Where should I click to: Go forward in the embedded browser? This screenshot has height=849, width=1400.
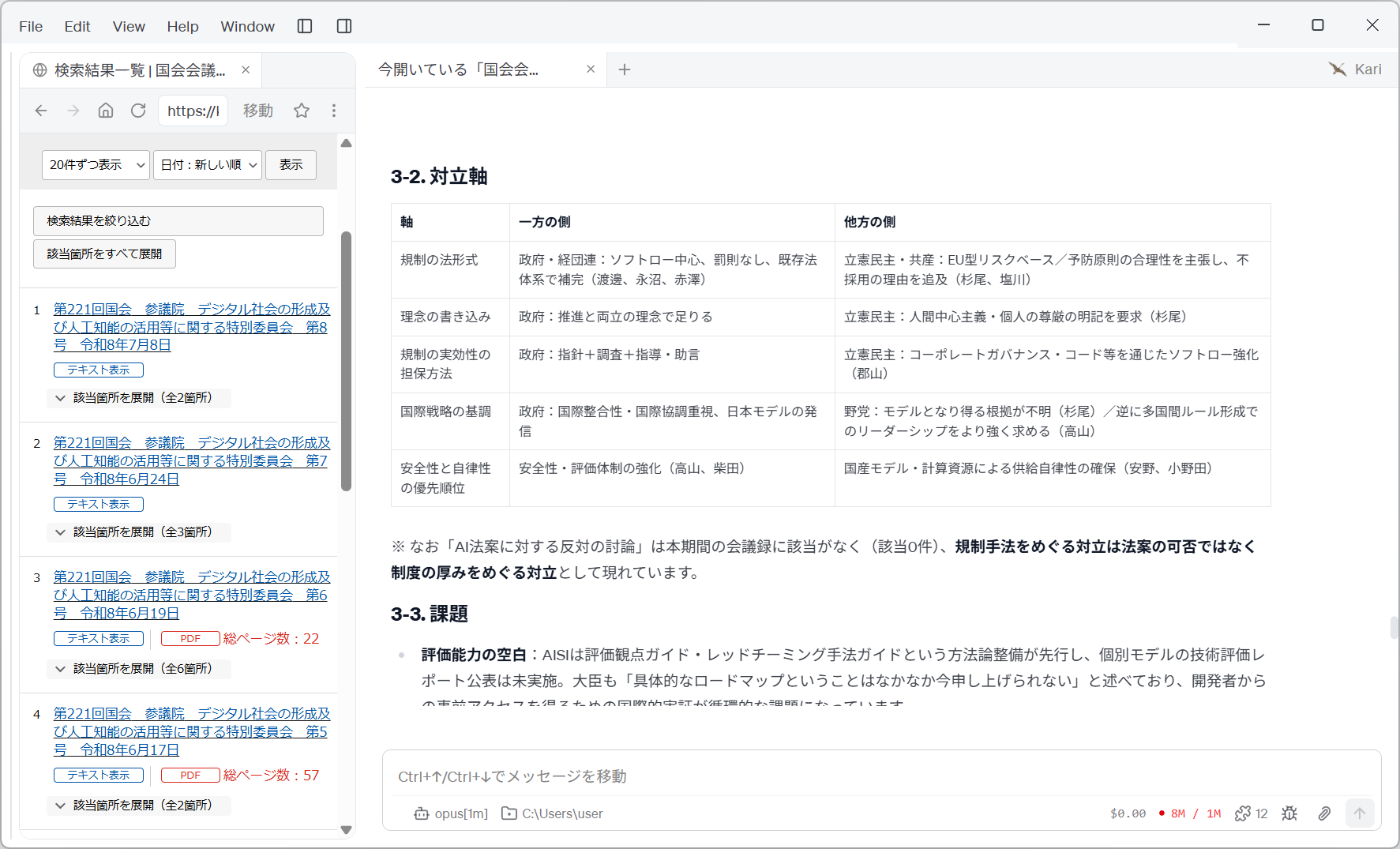point(73,111)
